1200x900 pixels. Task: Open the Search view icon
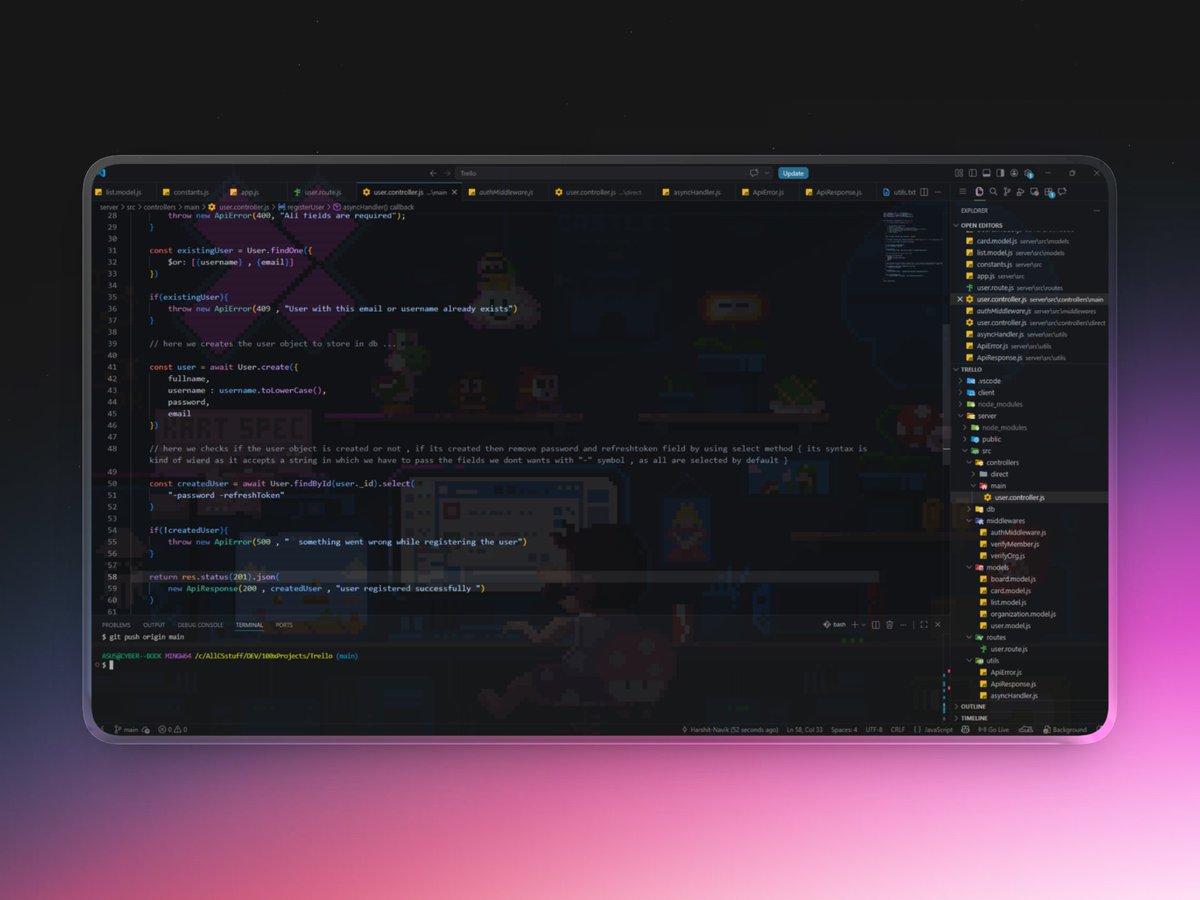(x=993, y=191)
